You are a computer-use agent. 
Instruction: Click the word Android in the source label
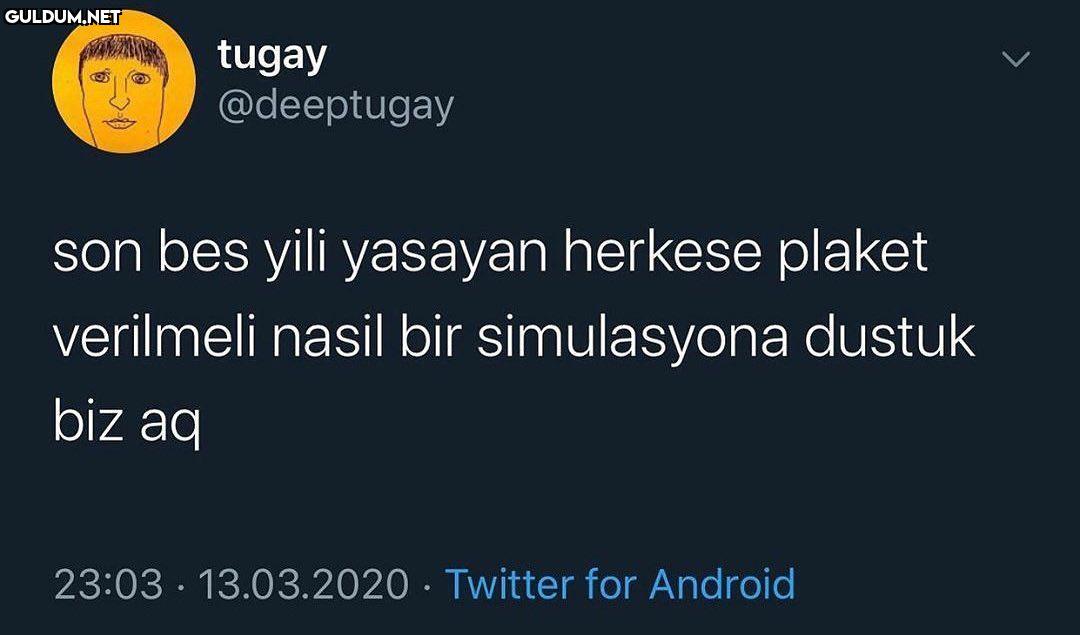click(x=723, y=584)
